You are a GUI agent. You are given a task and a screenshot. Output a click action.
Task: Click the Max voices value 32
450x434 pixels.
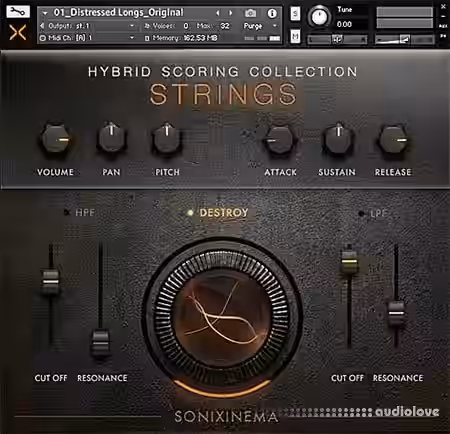[x=225, y=26]
